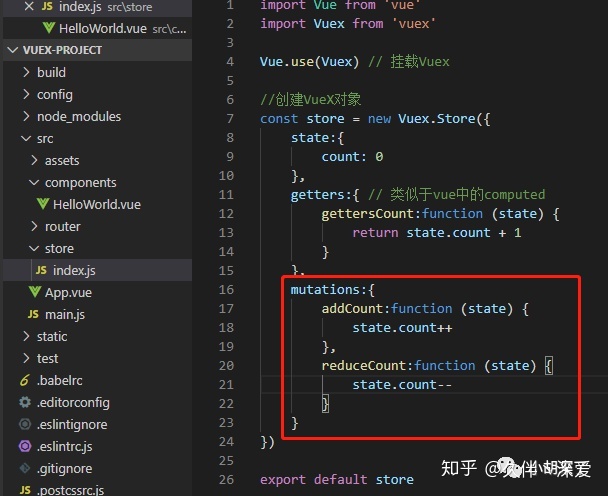Click the gear icon beside .editorconfig
The image size is (608, 496).
(x=25, y=402)
